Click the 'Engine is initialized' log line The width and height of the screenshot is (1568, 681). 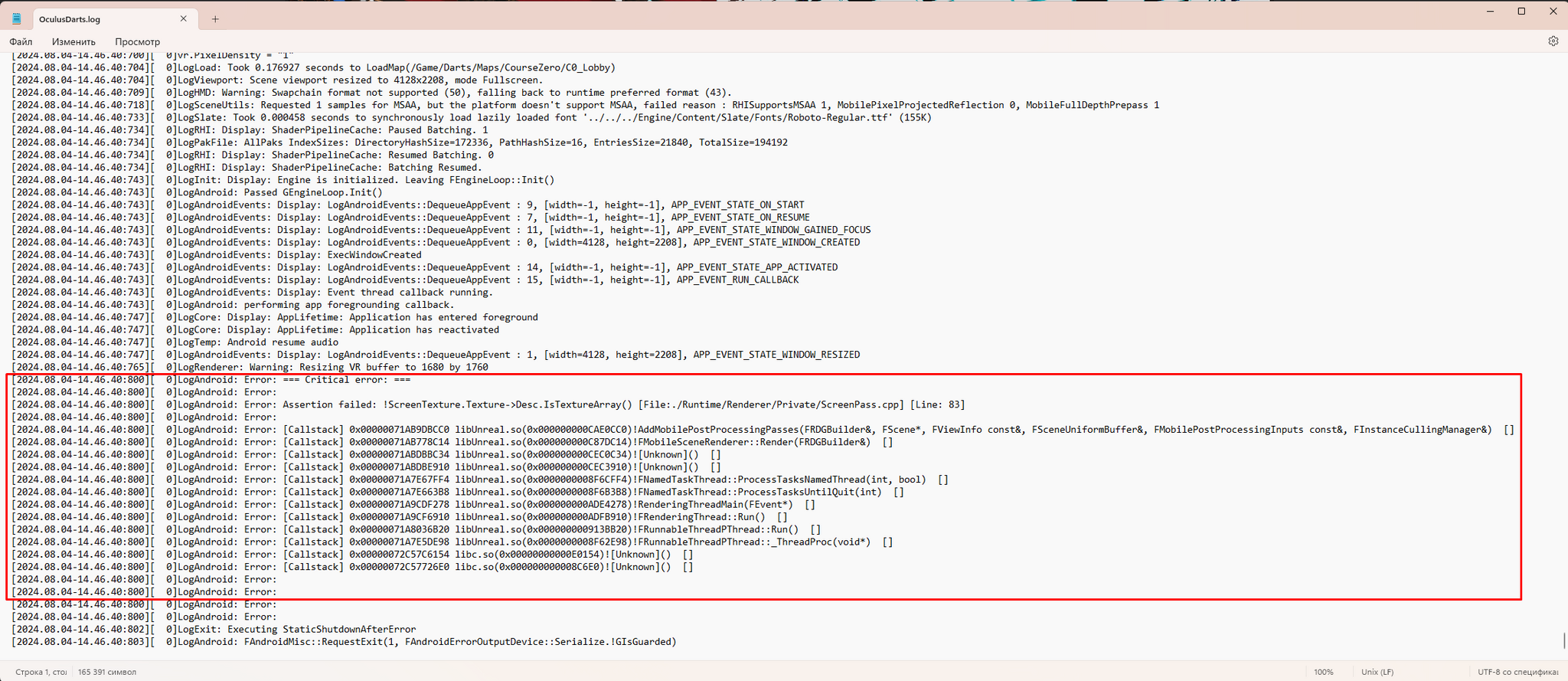tap(283, 180)
